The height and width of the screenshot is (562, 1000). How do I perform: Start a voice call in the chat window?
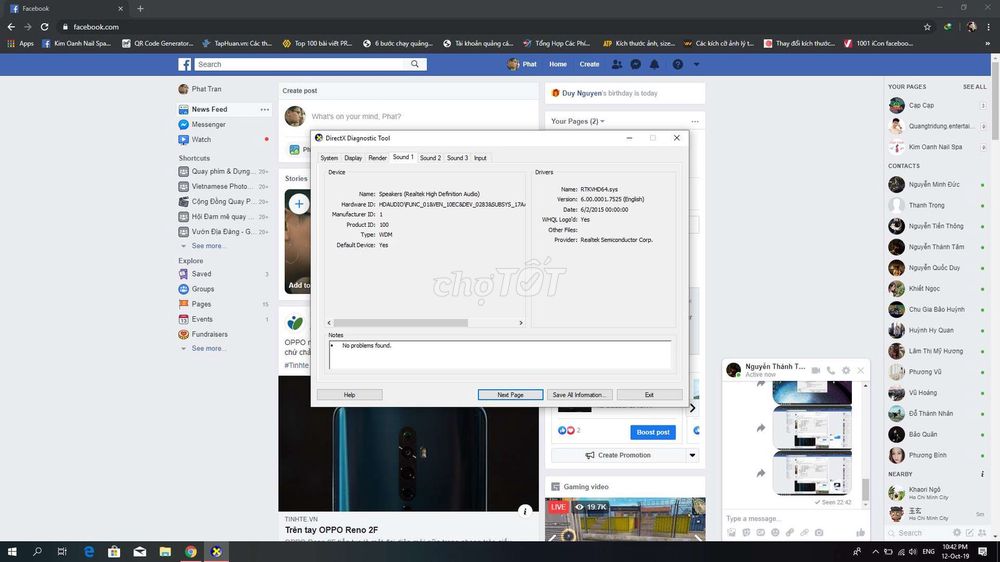click(831, 370)
